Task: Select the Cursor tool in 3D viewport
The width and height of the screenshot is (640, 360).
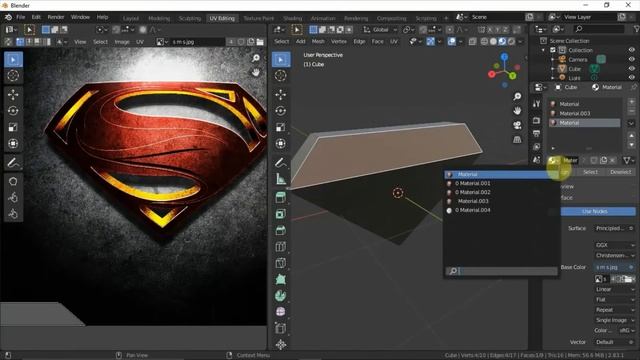Action: pyautogui.click(x=281, y=76)
